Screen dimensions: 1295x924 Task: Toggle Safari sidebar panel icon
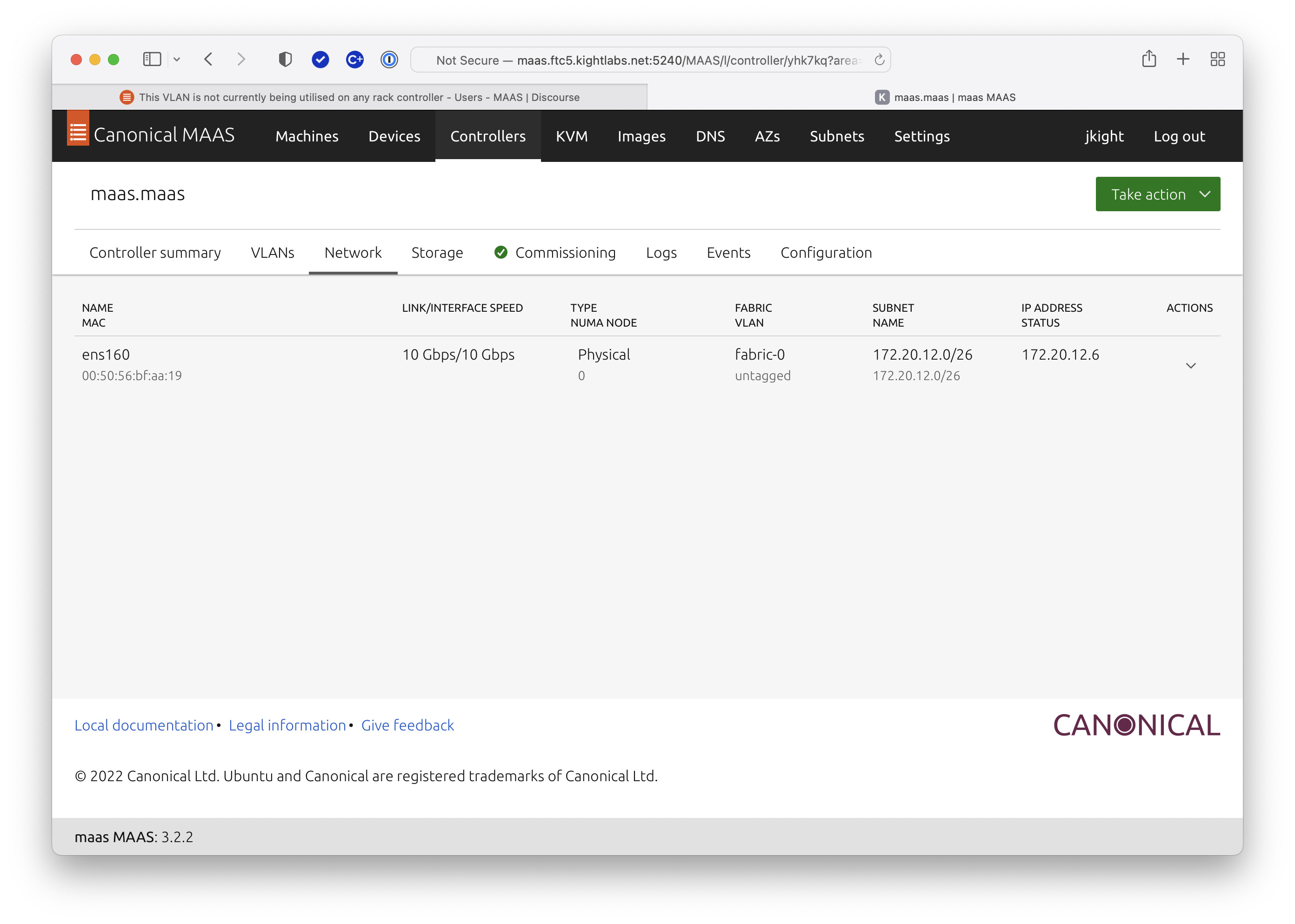[152, 59]
